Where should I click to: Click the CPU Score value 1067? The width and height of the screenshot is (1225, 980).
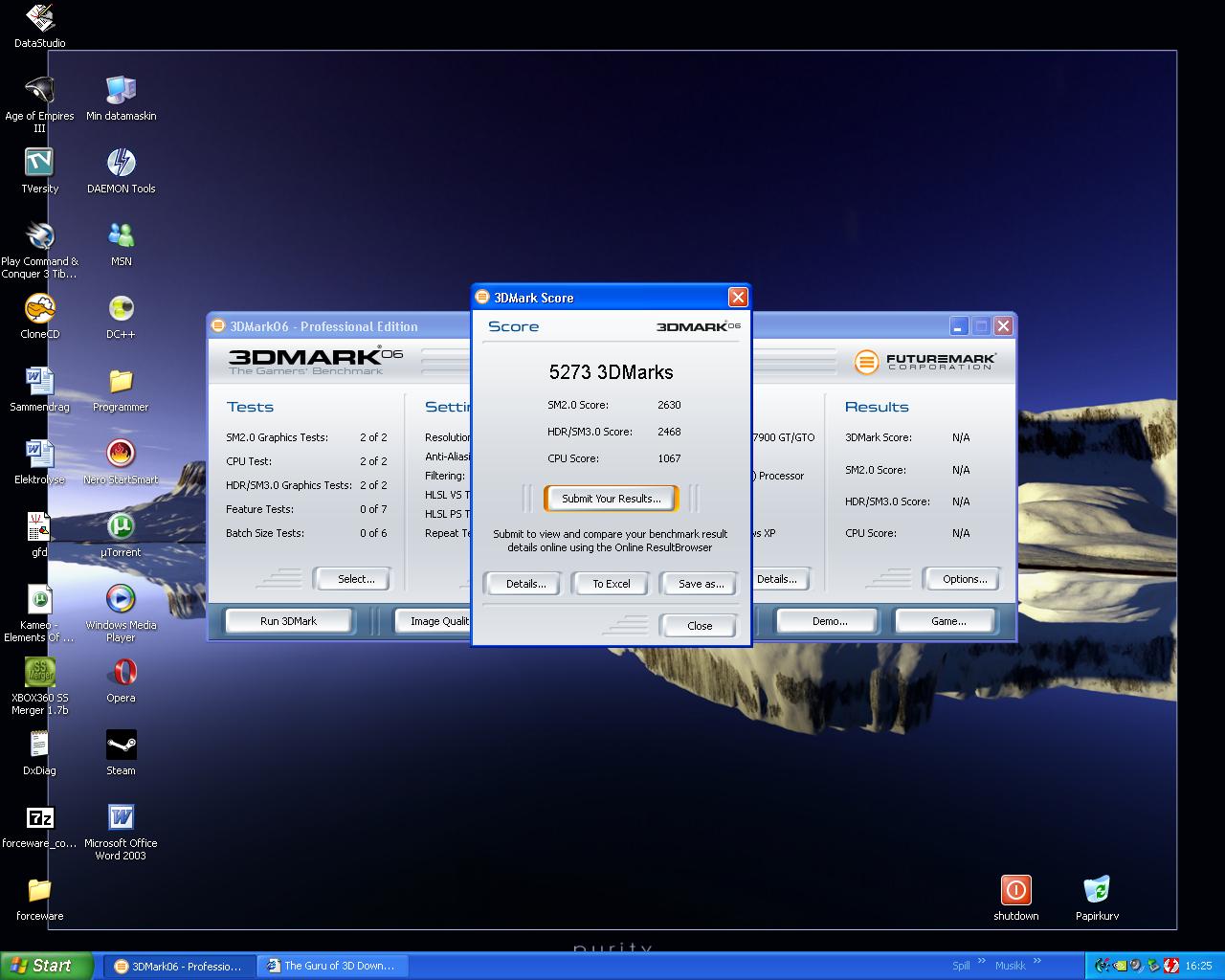[669, 458]
